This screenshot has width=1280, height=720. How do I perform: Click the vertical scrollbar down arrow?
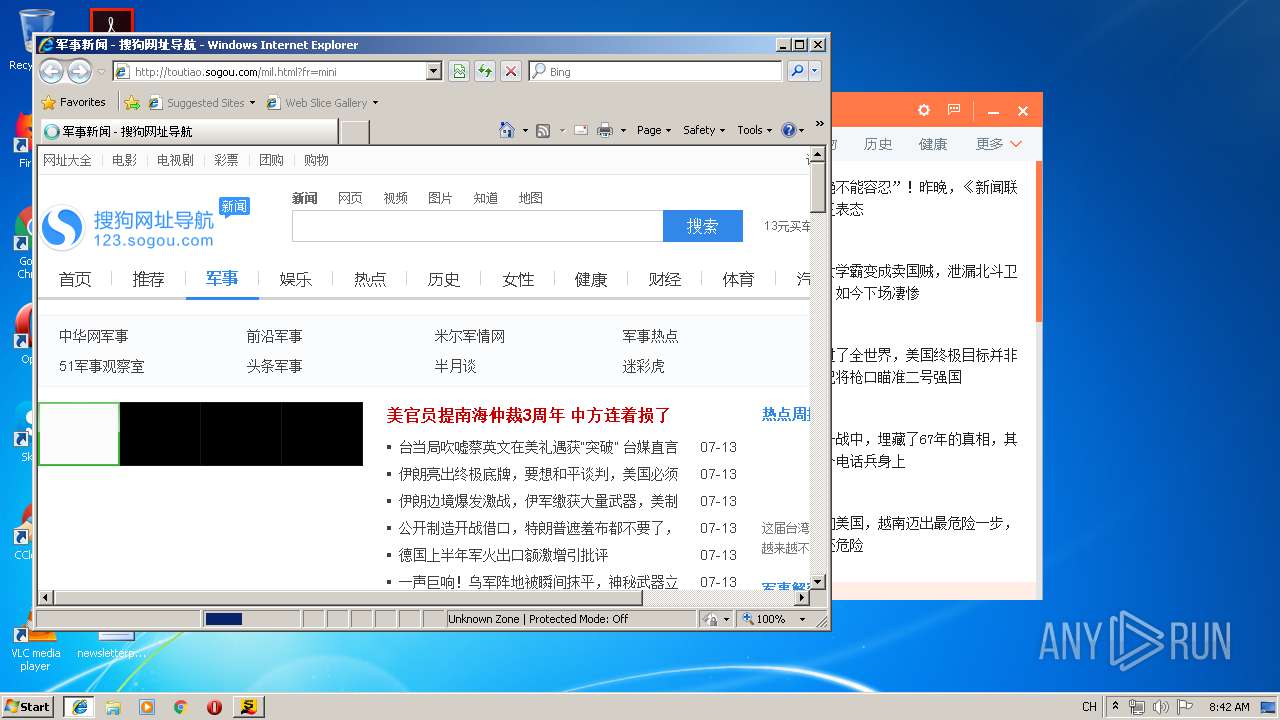pyautogui.click(x=818, y=581)
